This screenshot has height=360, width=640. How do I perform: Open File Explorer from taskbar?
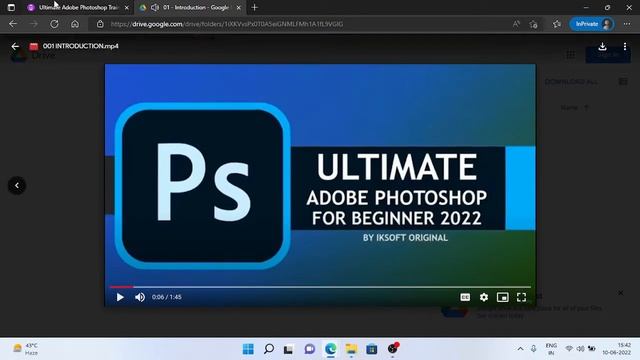pyautogui.click(x=351, y=349)
